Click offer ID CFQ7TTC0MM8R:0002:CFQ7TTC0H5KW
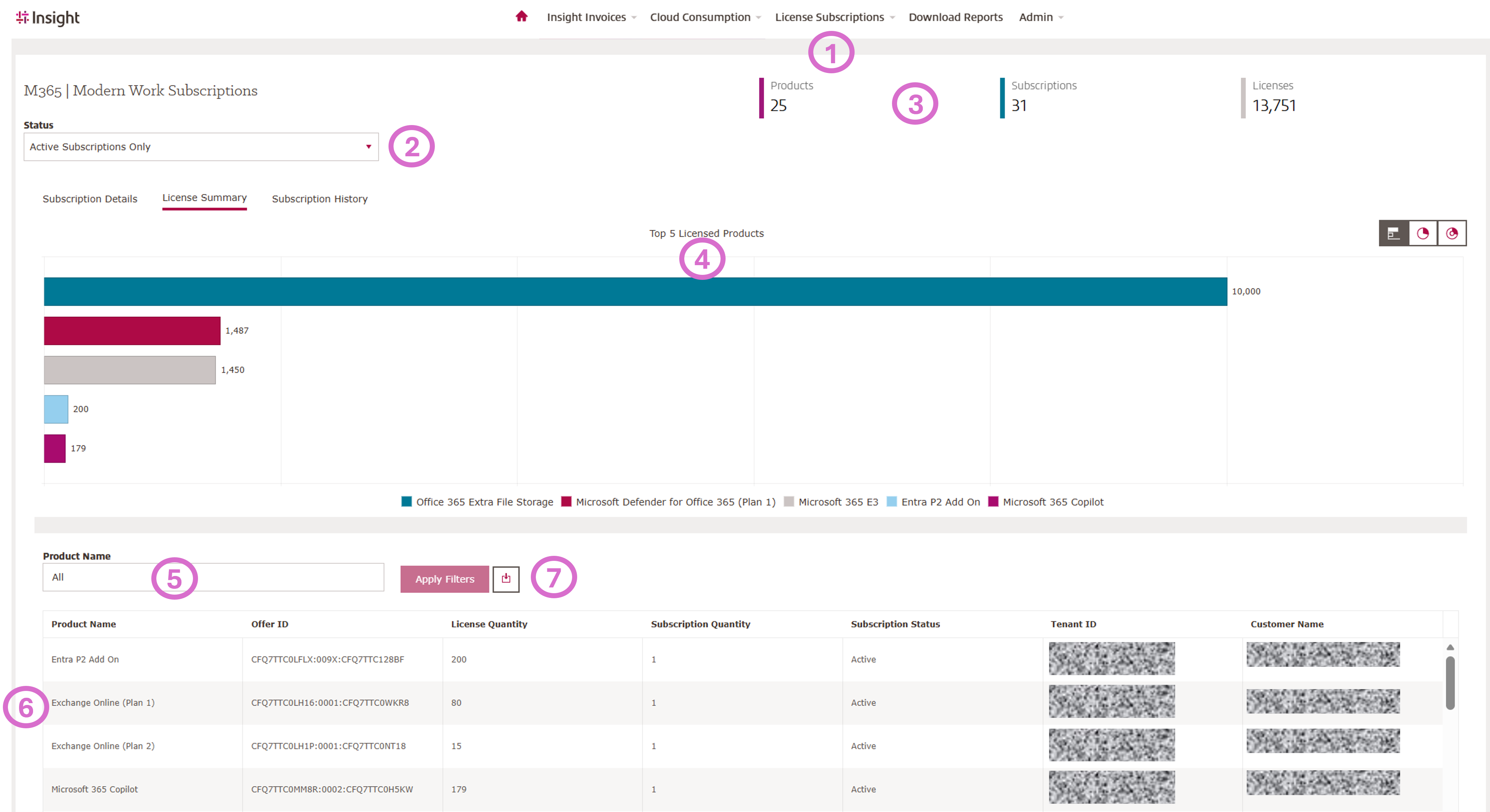 (x=332, y=789)
